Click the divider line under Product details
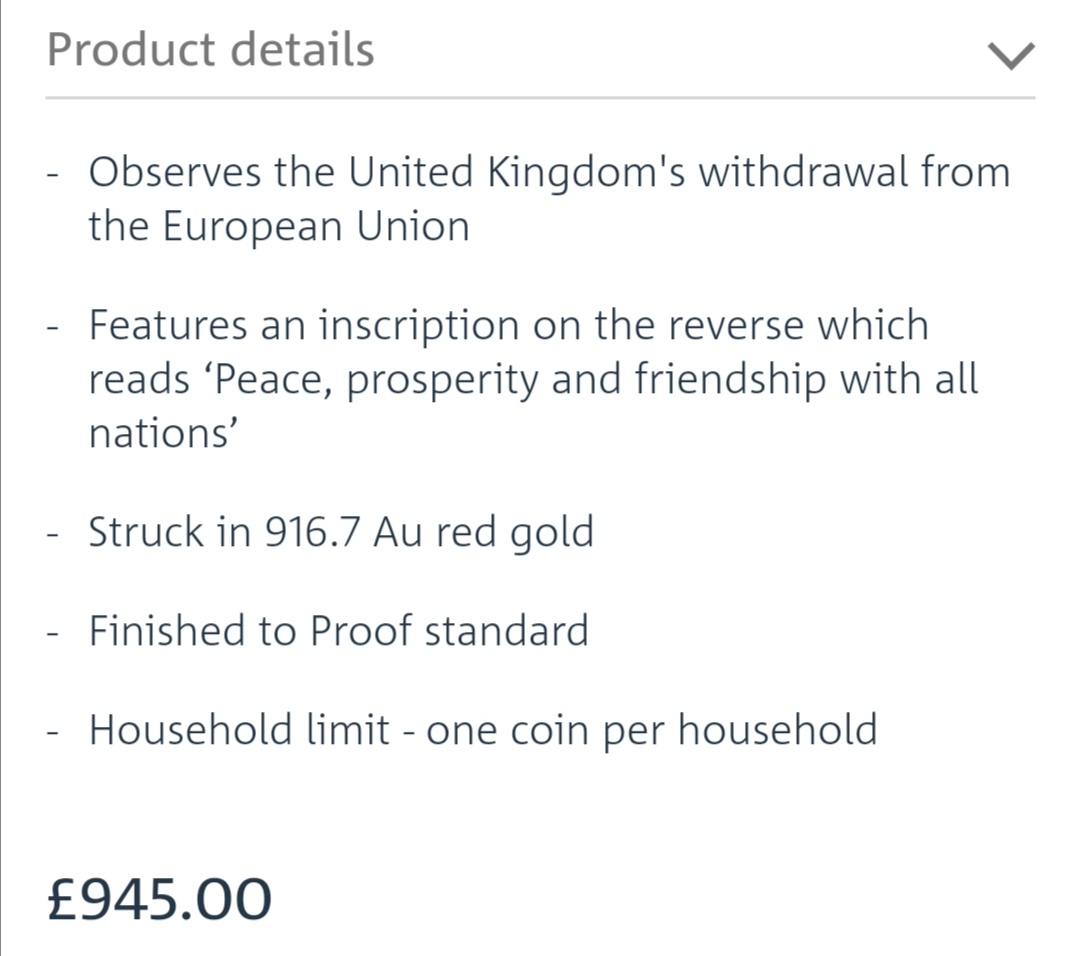 [540, 98]
